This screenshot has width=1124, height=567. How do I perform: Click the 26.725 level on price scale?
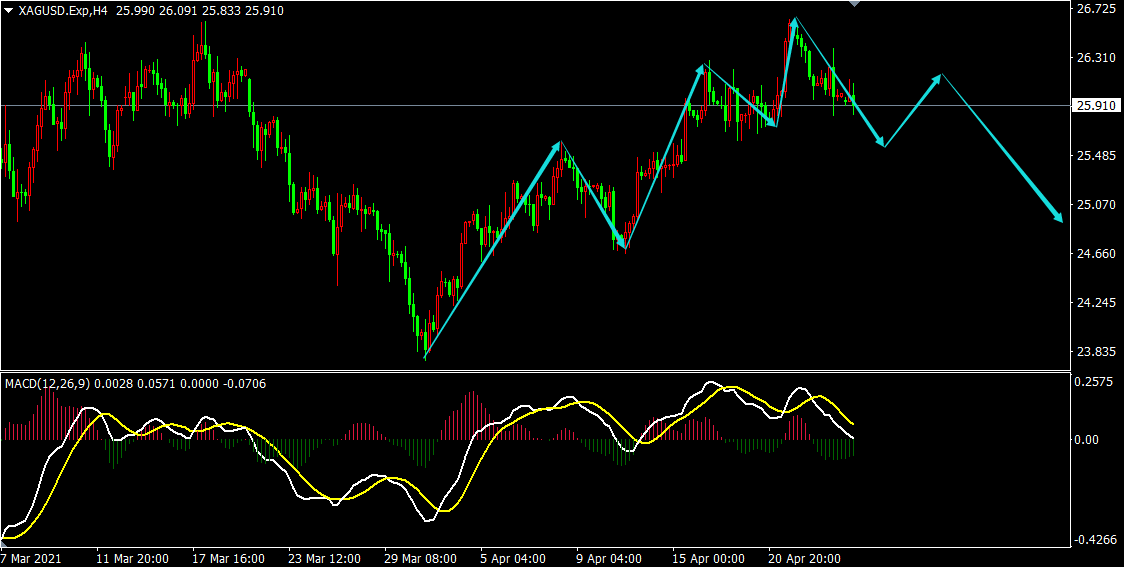point(1094,9)
